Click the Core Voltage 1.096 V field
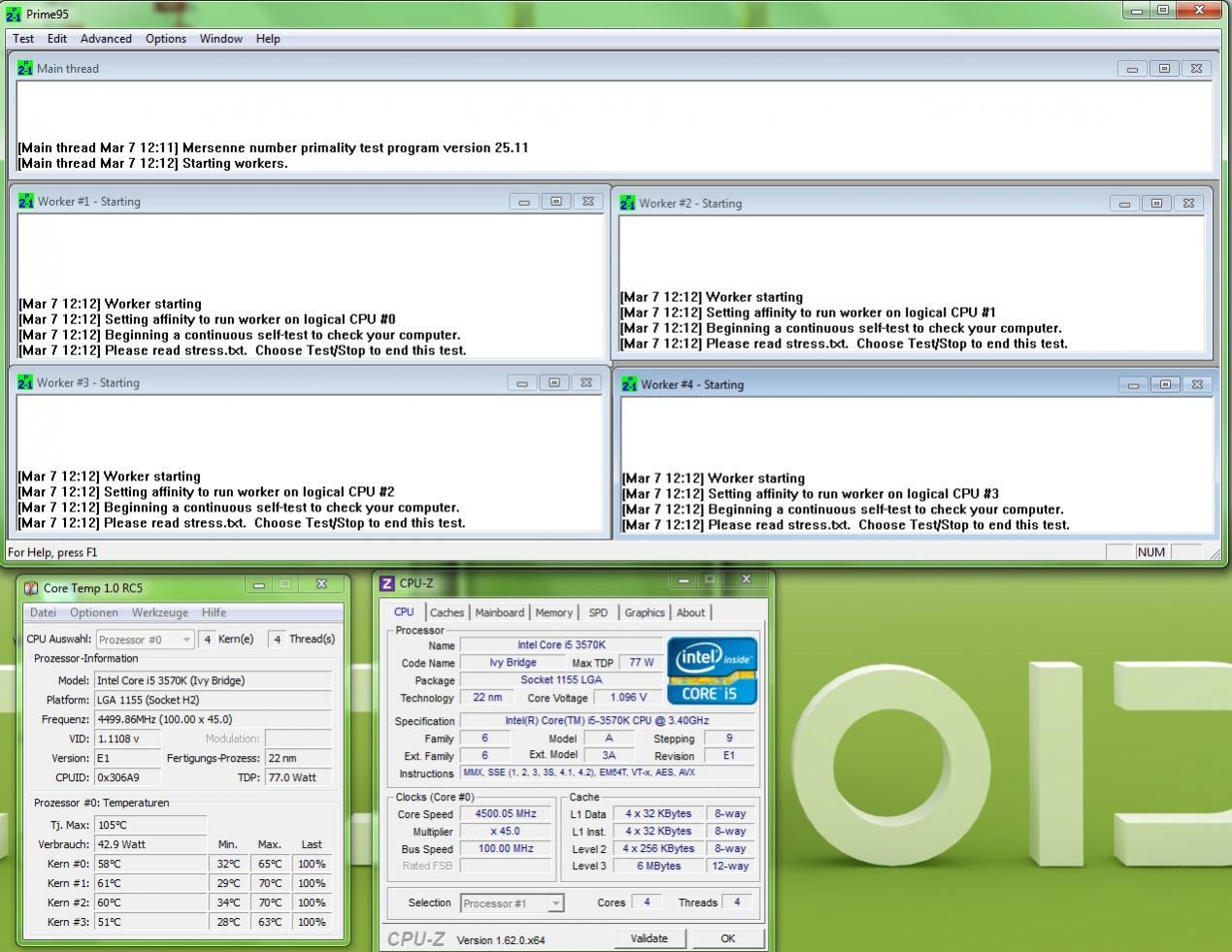1232x952 pixels. point(627,698)
